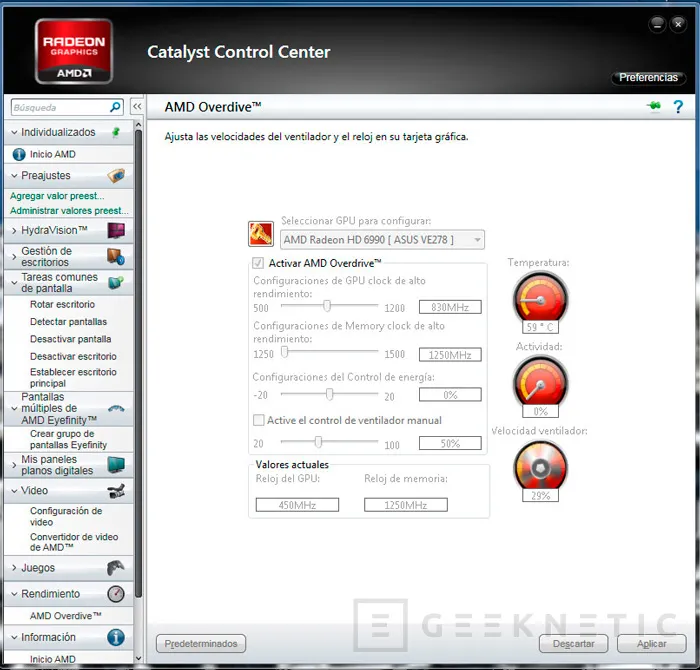Open Configuración de video in sidebar
The image size is (700, 670).
coord(66,516)
